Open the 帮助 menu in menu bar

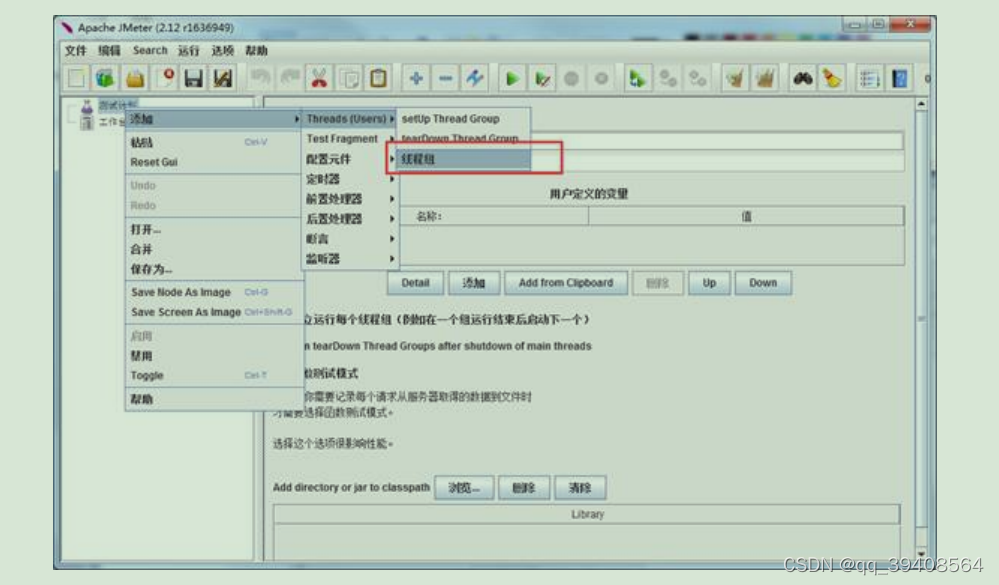point(256,50)
